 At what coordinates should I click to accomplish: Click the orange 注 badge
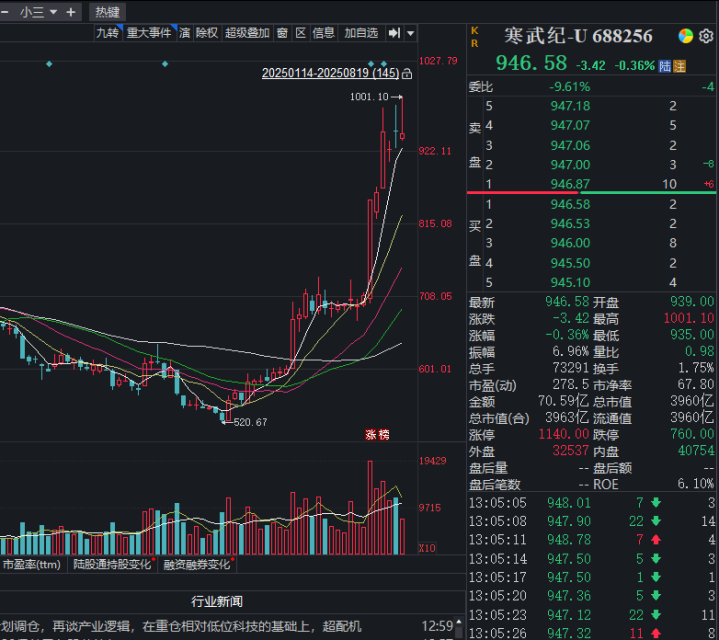679,66
